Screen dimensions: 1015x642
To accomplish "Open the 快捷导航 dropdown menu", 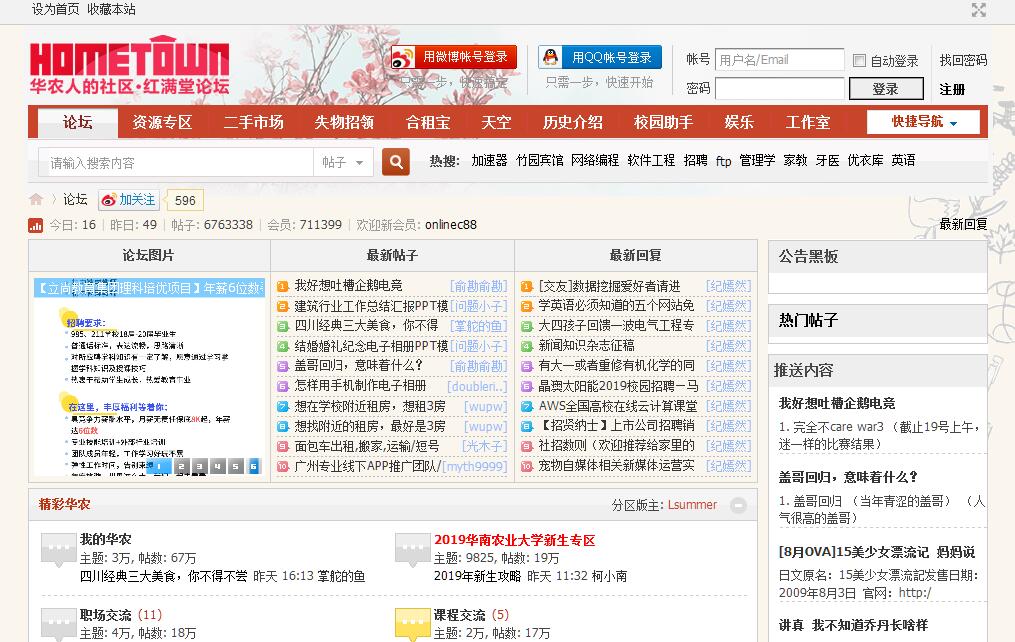I will point(924,122).
